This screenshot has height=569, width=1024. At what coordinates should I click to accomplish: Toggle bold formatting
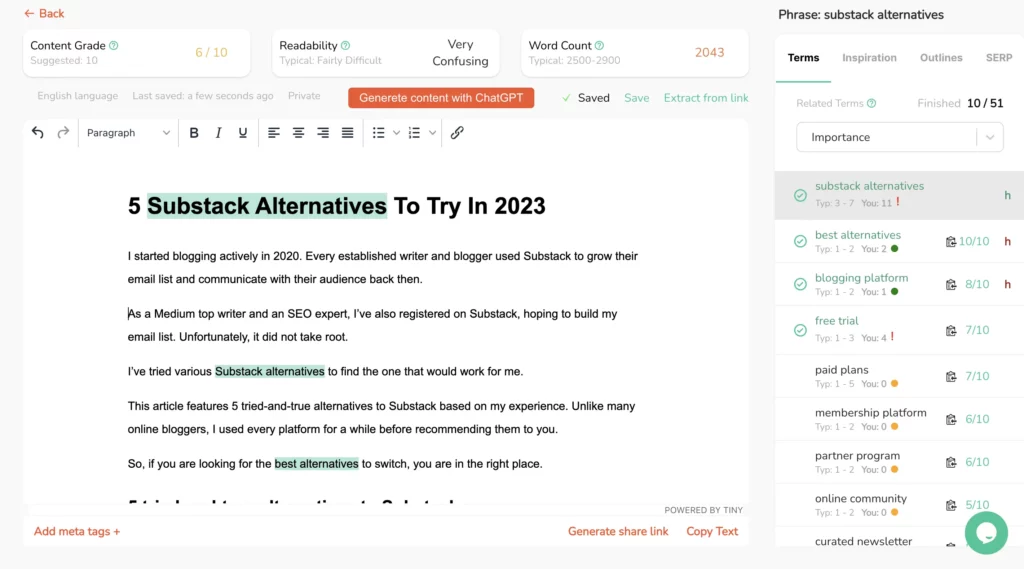click(x=194, y=133)
